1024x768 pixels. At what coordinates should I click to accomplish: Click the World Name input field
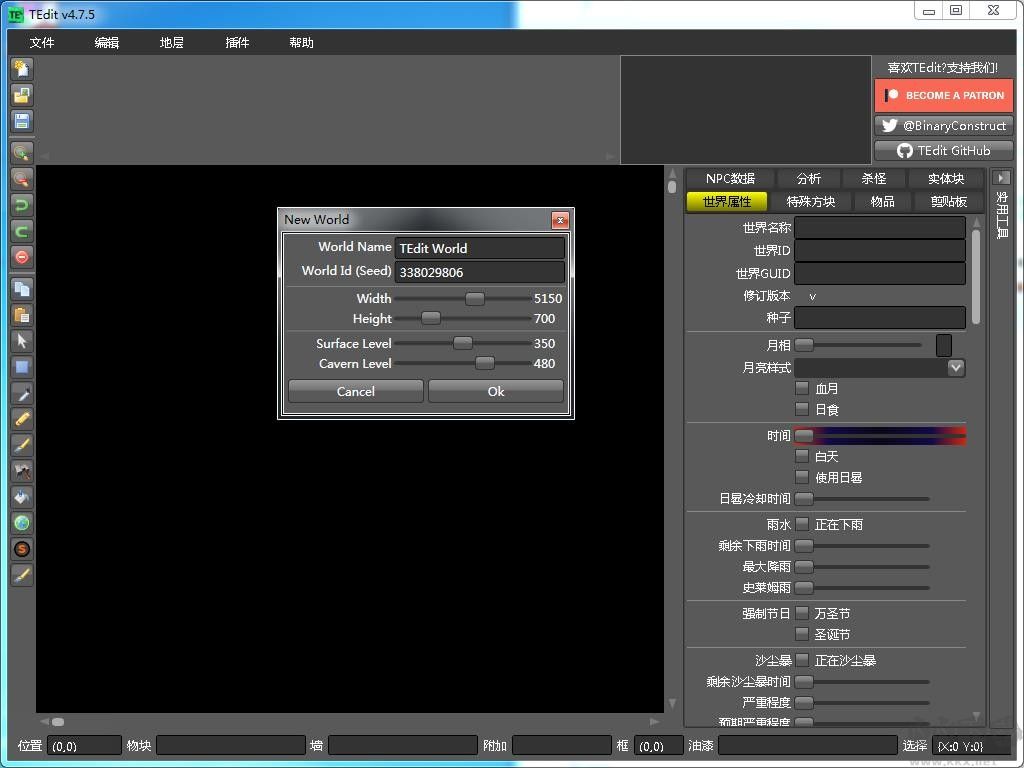pos(479,248)
